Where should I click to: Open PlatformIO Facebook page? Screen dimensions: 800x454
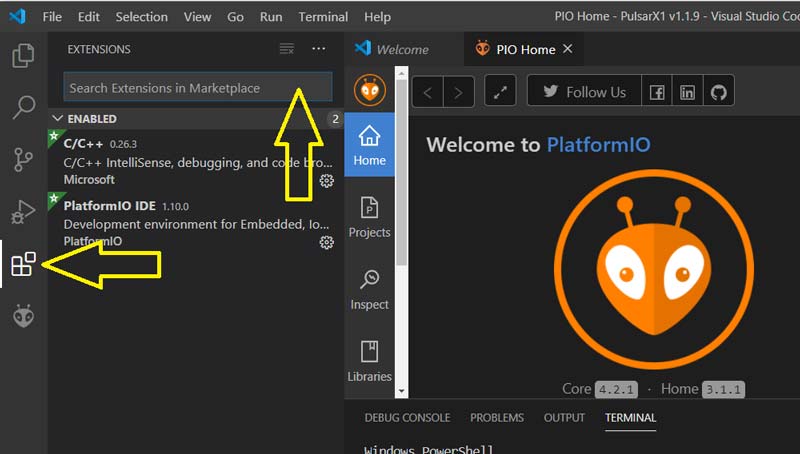pos(657,92)
